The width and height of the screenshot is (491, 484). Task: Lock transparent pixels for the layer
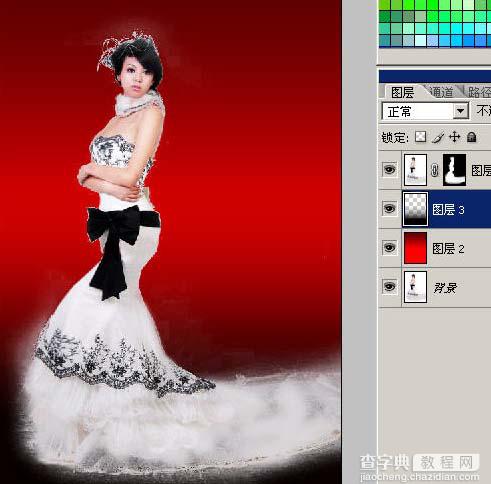click(x=421, y=137)
